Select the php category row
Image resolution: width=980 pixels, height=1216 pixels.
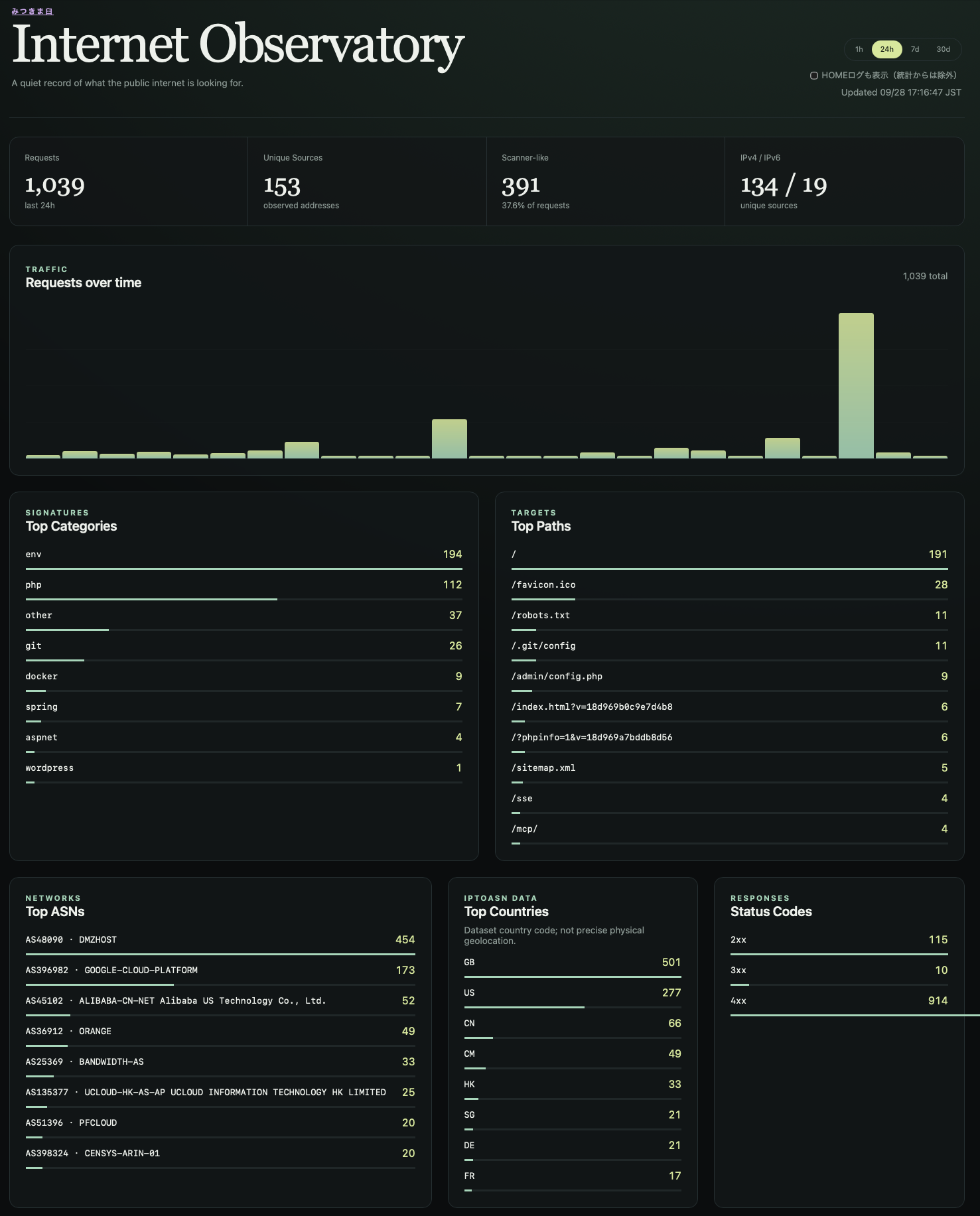point(244,590)
